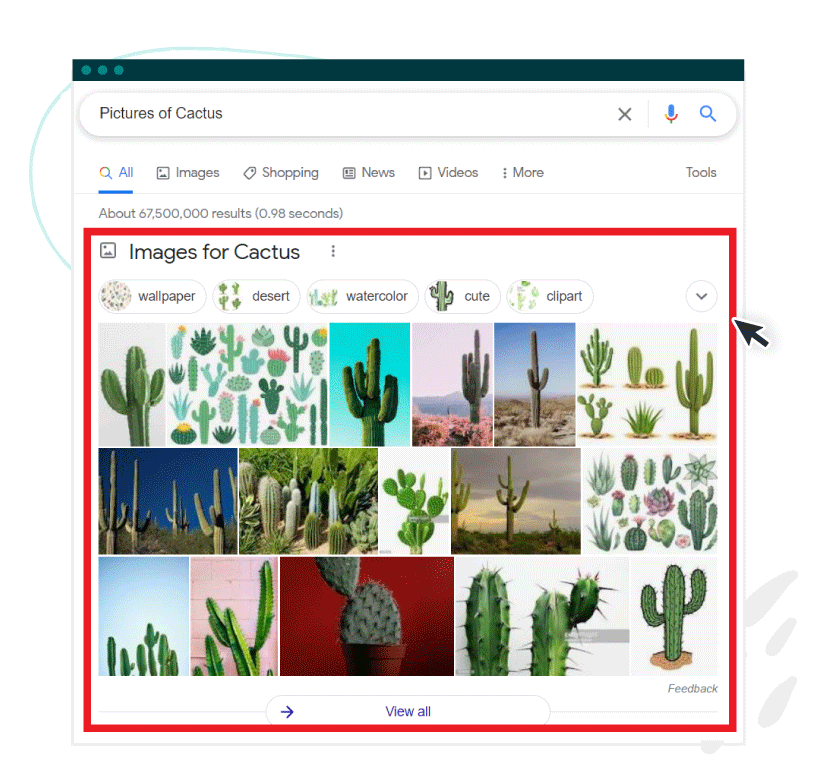Open the Images for Cactus heading
820x770 pixels.
214,252
